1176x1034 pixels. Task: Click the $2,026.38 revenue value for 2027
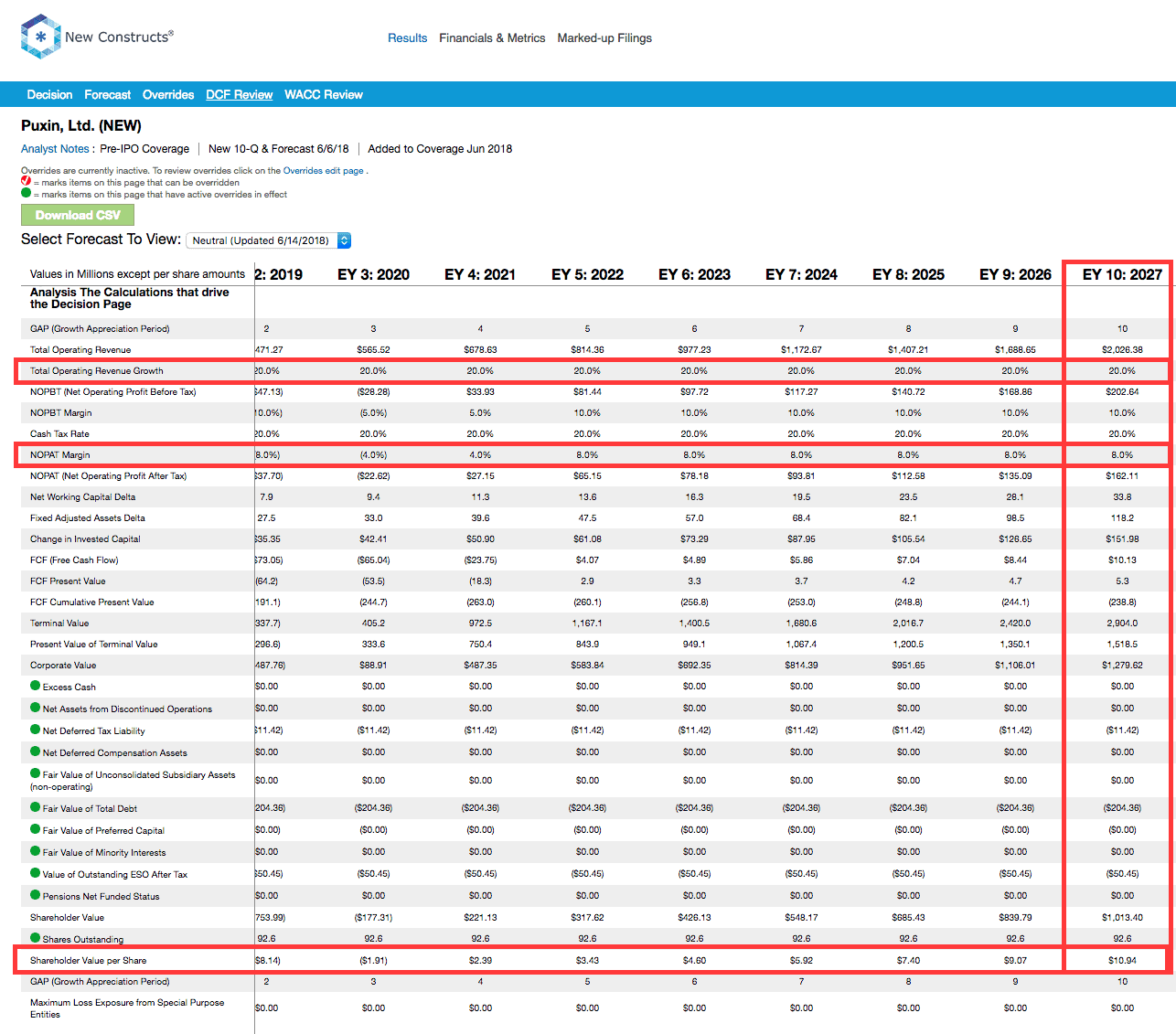click(1122, 350)
